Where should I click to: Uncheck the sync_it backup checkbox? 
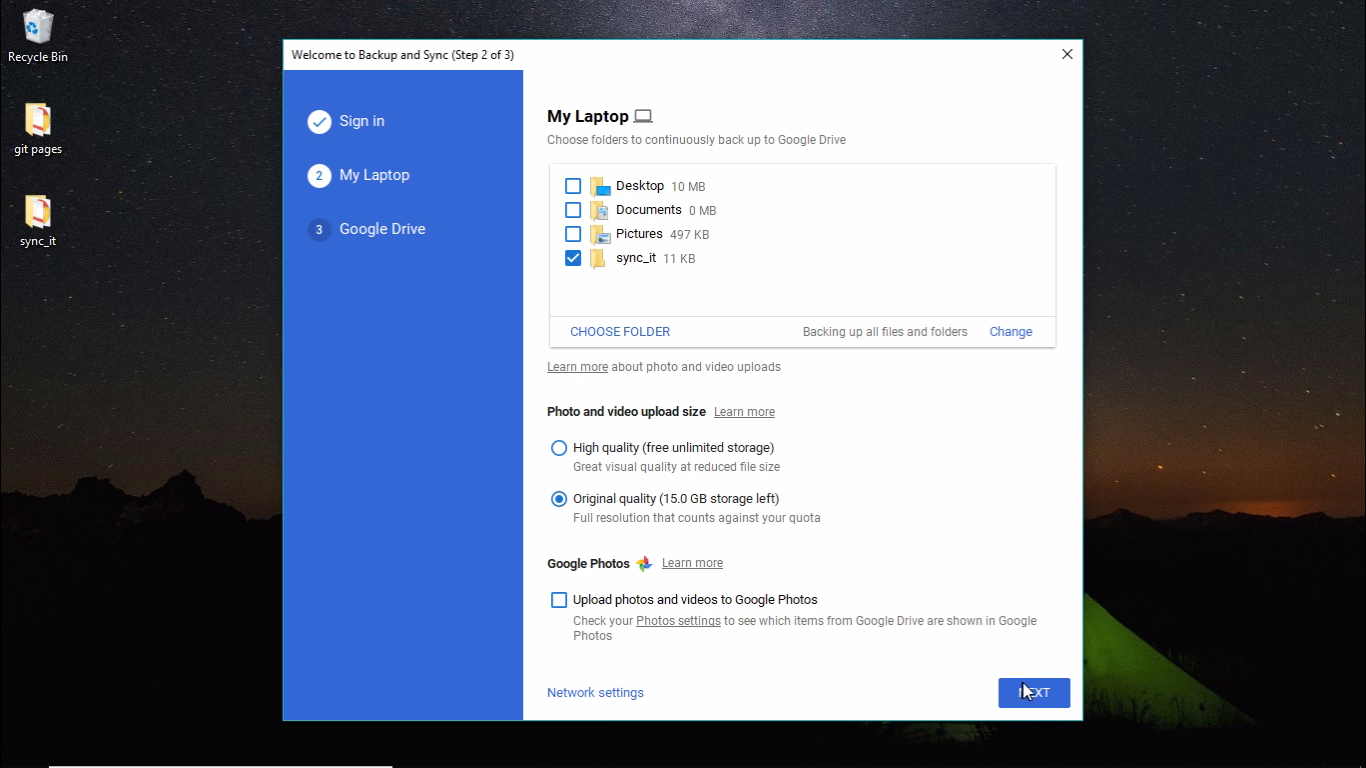click(573, 257)
